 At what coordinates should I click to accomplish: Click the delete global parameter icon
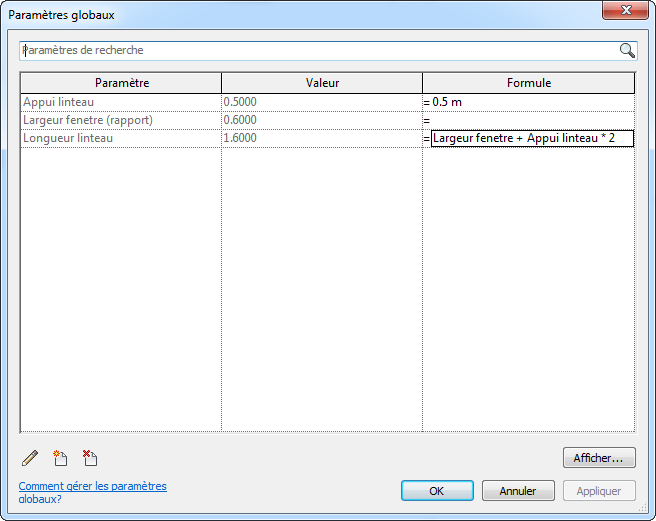tap(90, 458)
